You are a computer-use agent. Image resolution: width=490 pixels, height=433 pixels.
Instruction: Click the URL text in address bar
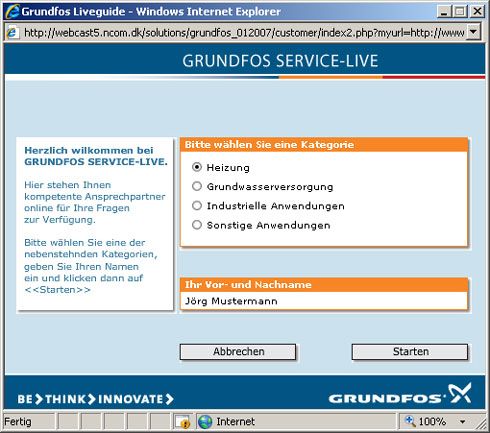pyautogui.click(x=244, y=33)
